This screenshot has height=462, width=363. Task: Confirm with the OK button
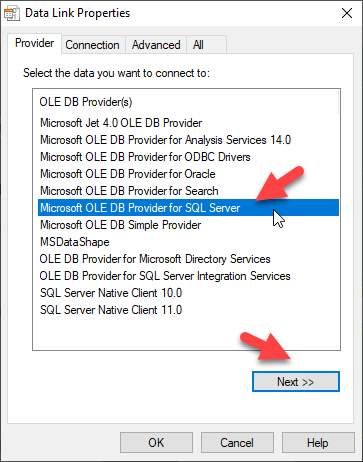(156, 443)
